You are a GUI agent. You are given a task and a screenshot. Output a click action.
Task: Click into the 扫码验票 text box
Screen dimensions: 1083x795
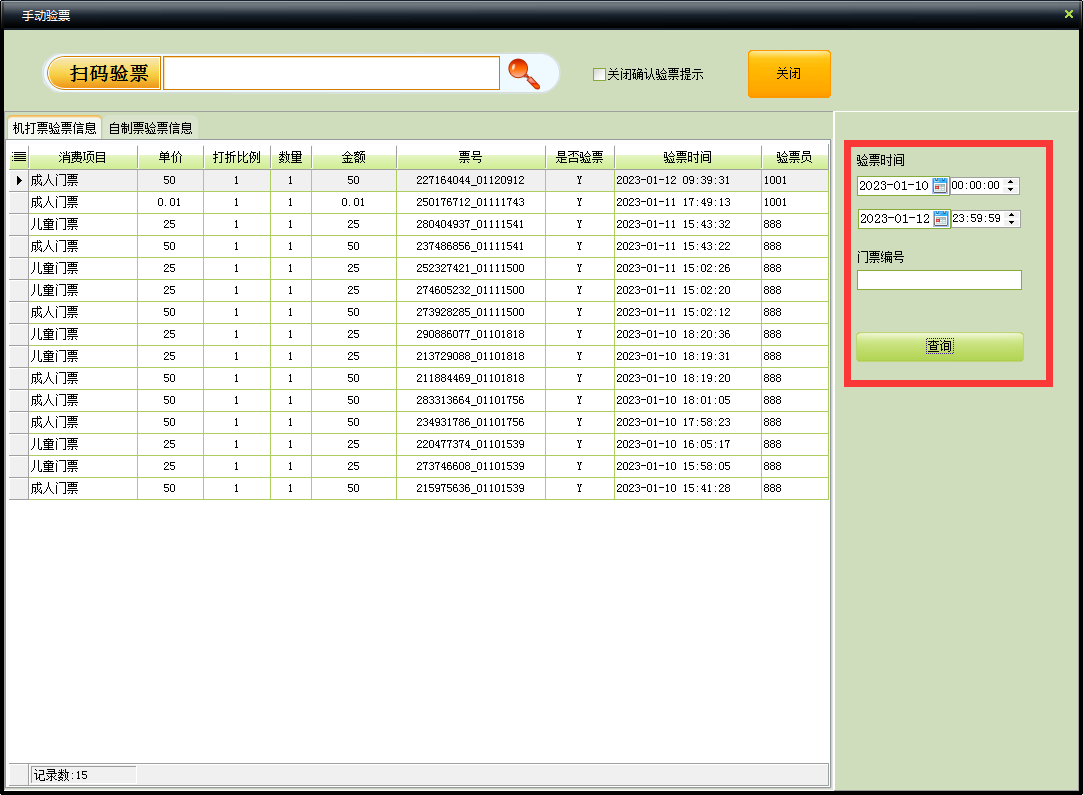330,73
